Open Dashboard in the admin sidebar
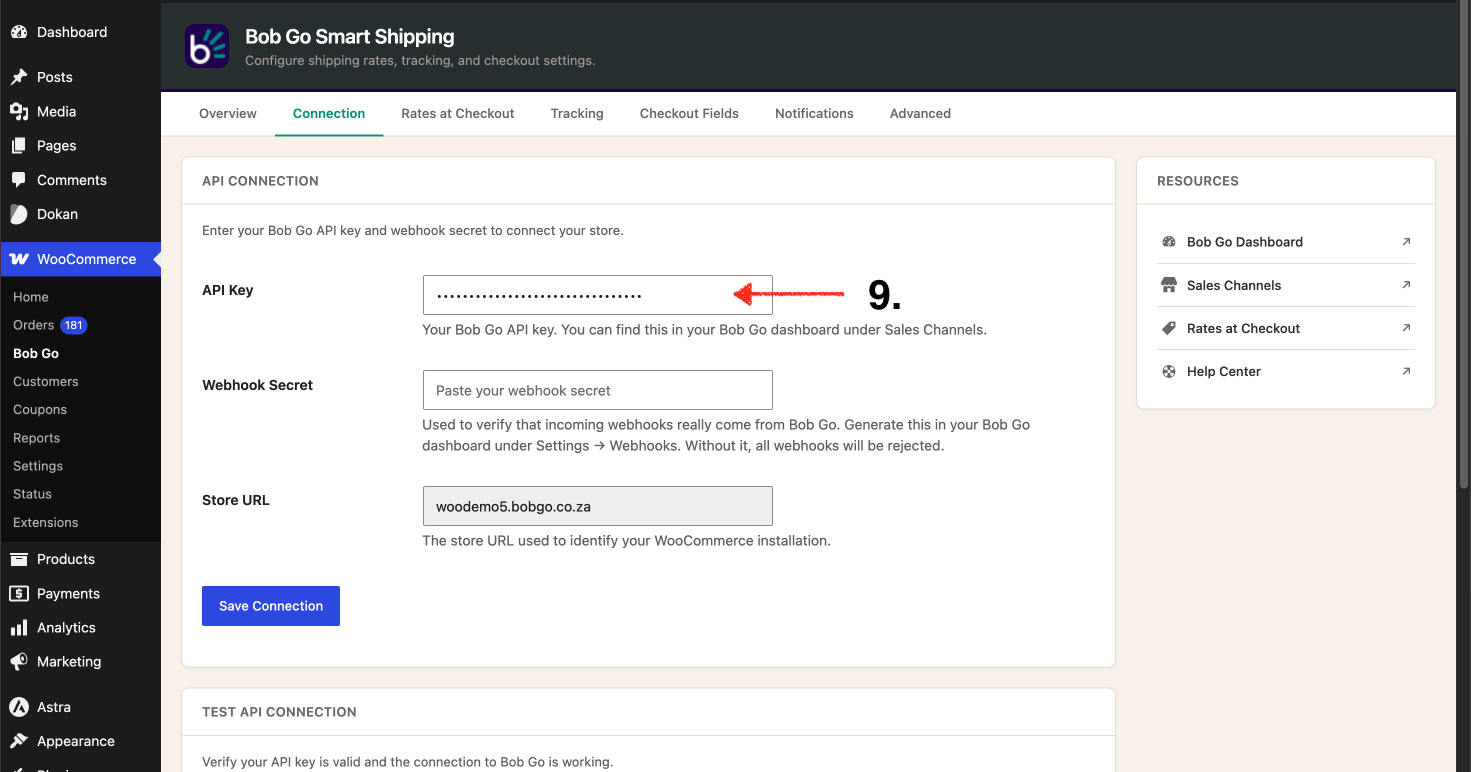The height and width of the screenshot is (772, 1471). (80, 32)
